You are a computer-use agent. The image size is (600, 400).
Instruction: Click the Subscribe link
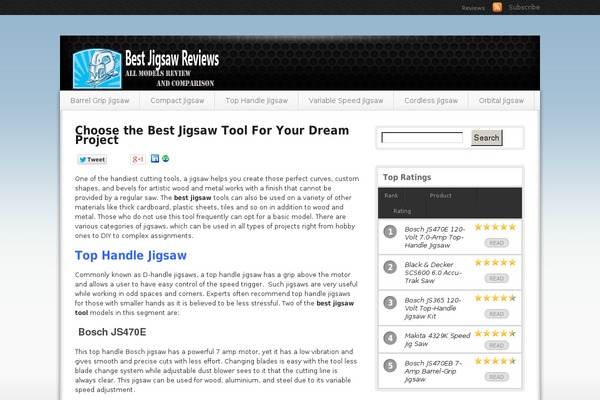click(x=524, y=7)
